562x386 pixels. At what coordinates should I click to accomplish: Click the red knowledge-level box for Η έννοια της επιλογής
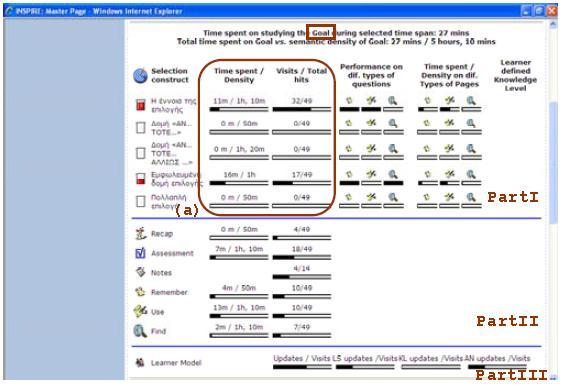point(140,105)
